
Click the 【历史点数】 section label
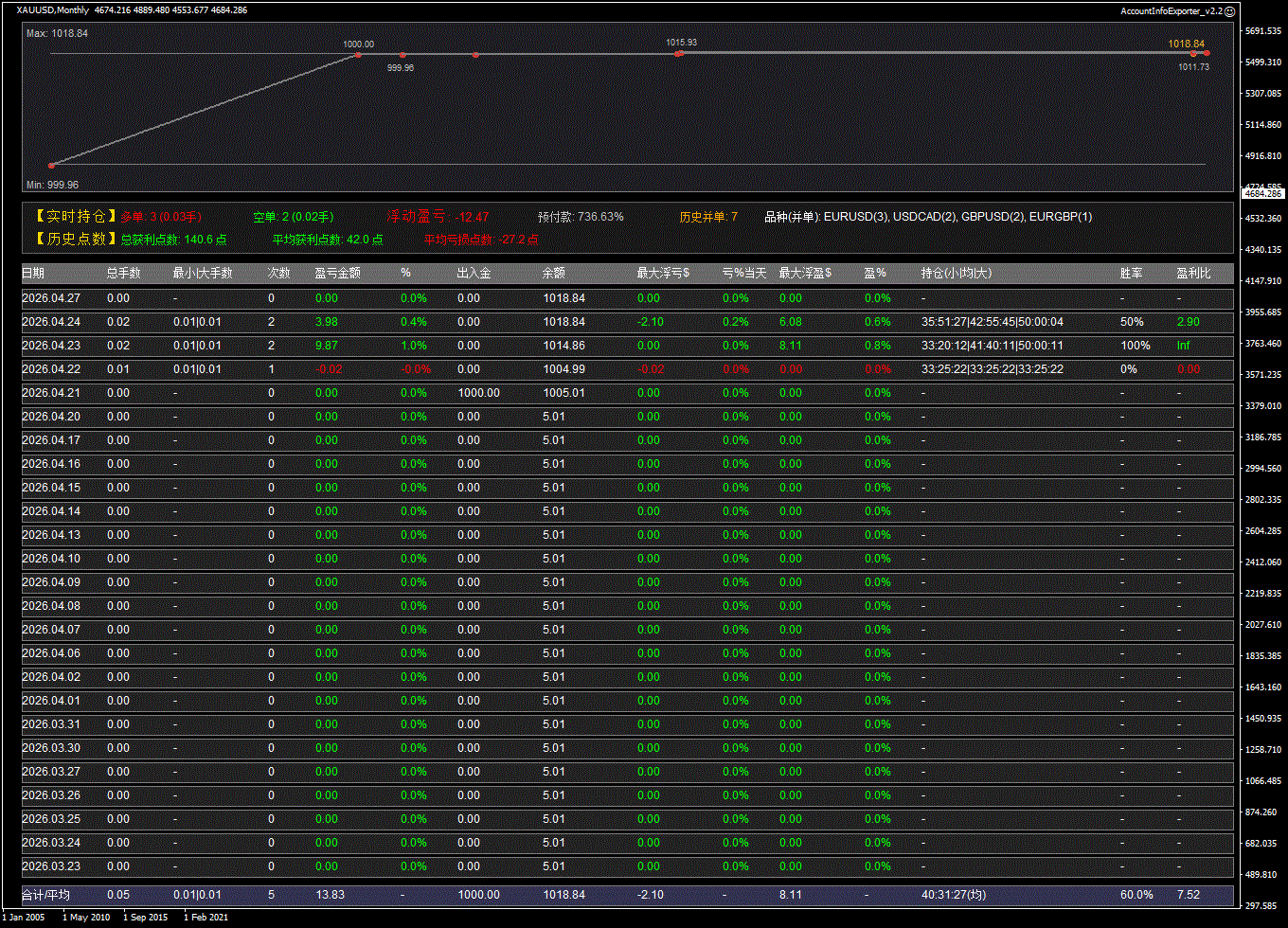(69, 240)
